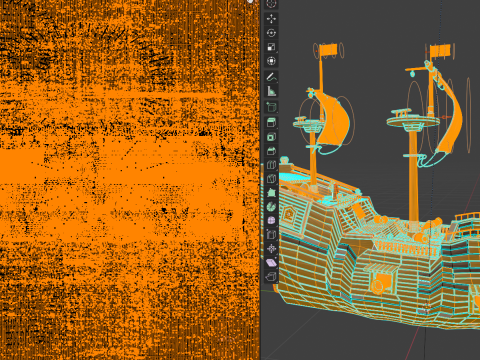Select the Shrink/Fatten tool
The image size is (480, 360).
click(x=271, y=249)
